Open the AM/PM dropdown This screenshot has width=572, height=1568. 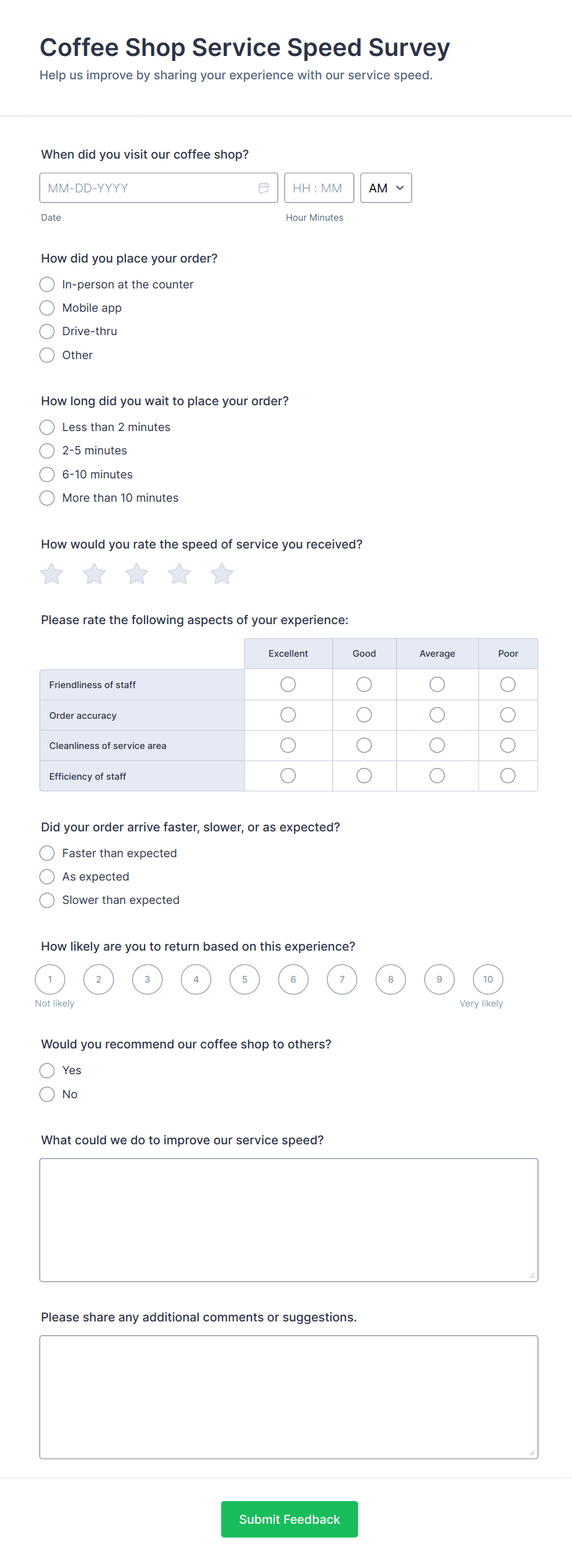[386, 188]
